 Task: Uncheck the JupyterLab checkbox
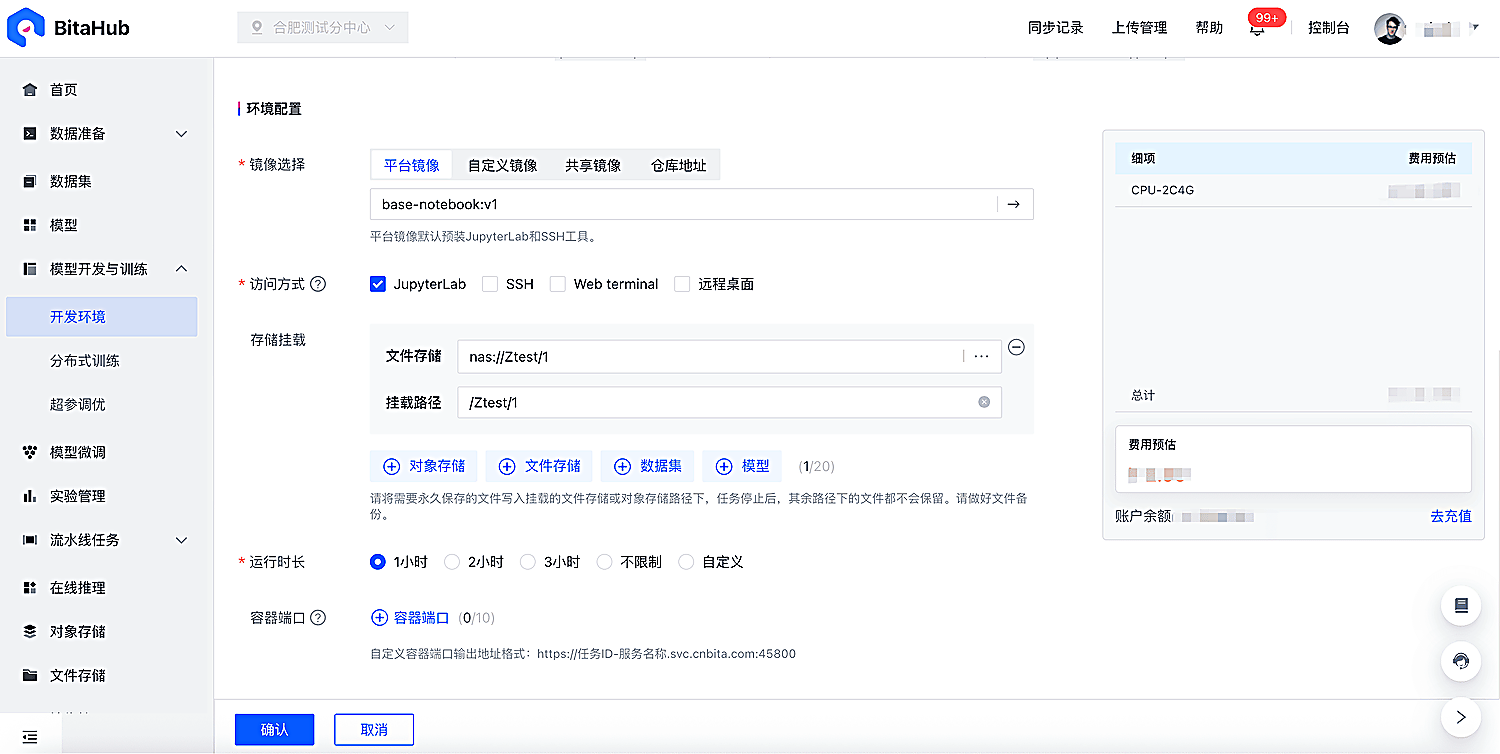coord(378,284)
